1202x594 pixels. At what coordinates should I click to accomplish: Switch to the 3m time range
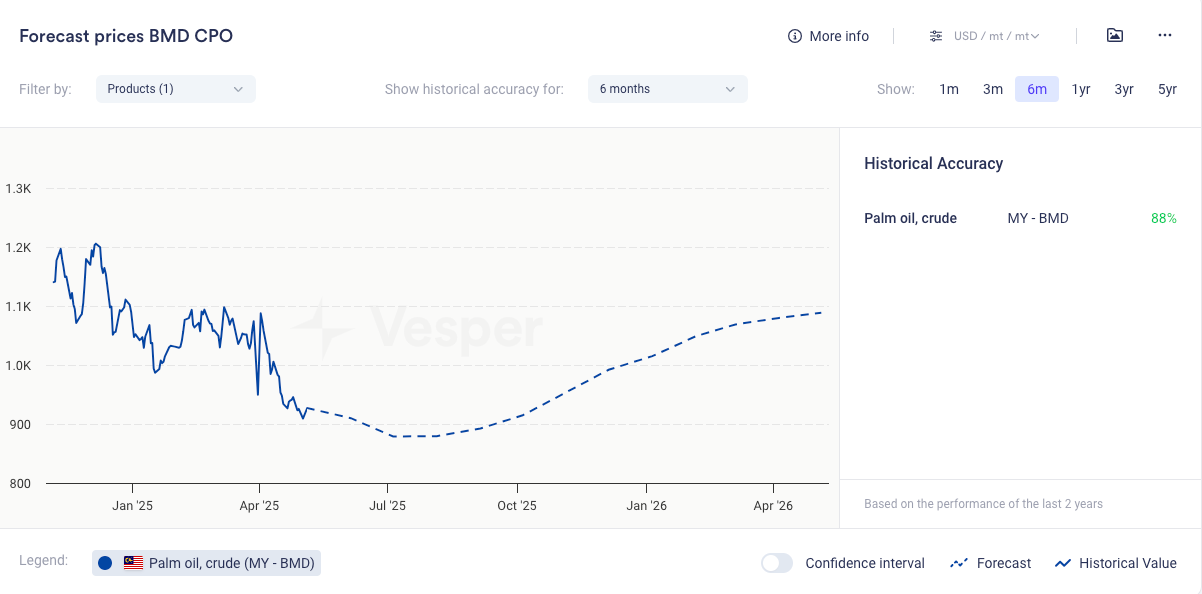pos(993,89)
